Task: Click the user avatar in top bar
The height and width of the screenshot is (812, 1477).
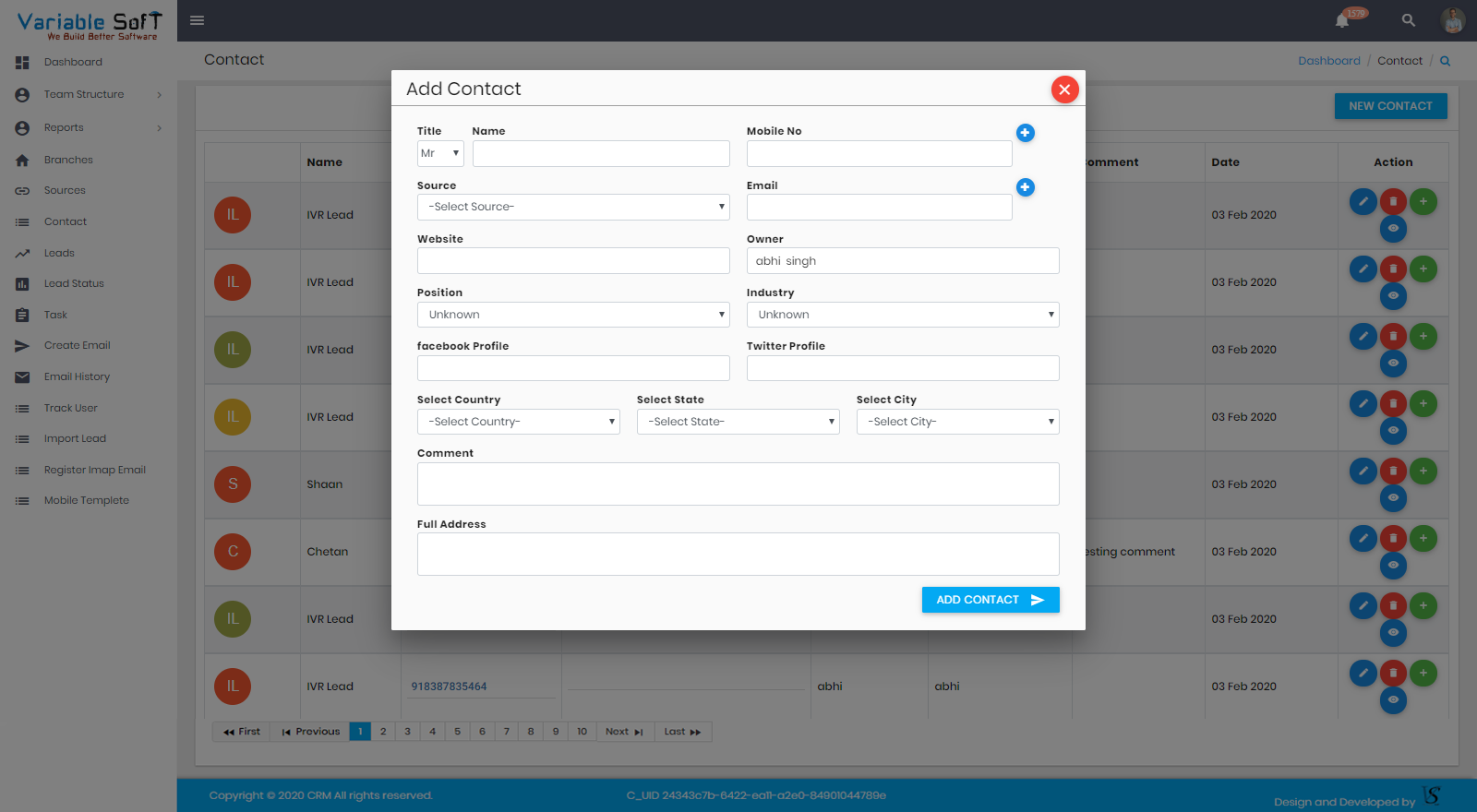Action: pyautogui.click(x=1452, y=20)
